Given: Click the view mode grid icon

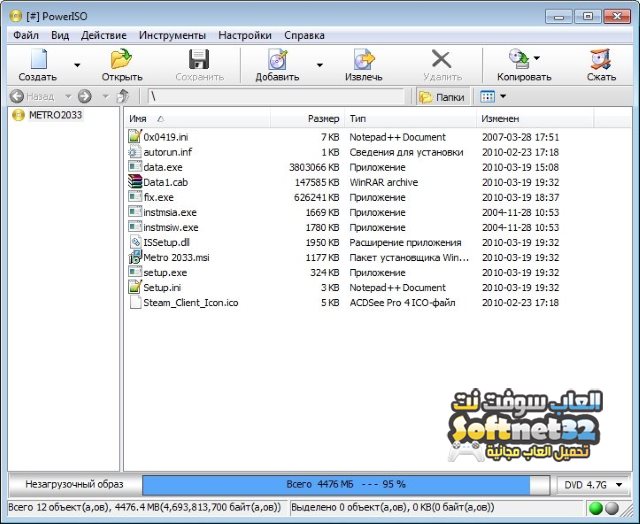Looking at the screenshot, I should (488, 97).
